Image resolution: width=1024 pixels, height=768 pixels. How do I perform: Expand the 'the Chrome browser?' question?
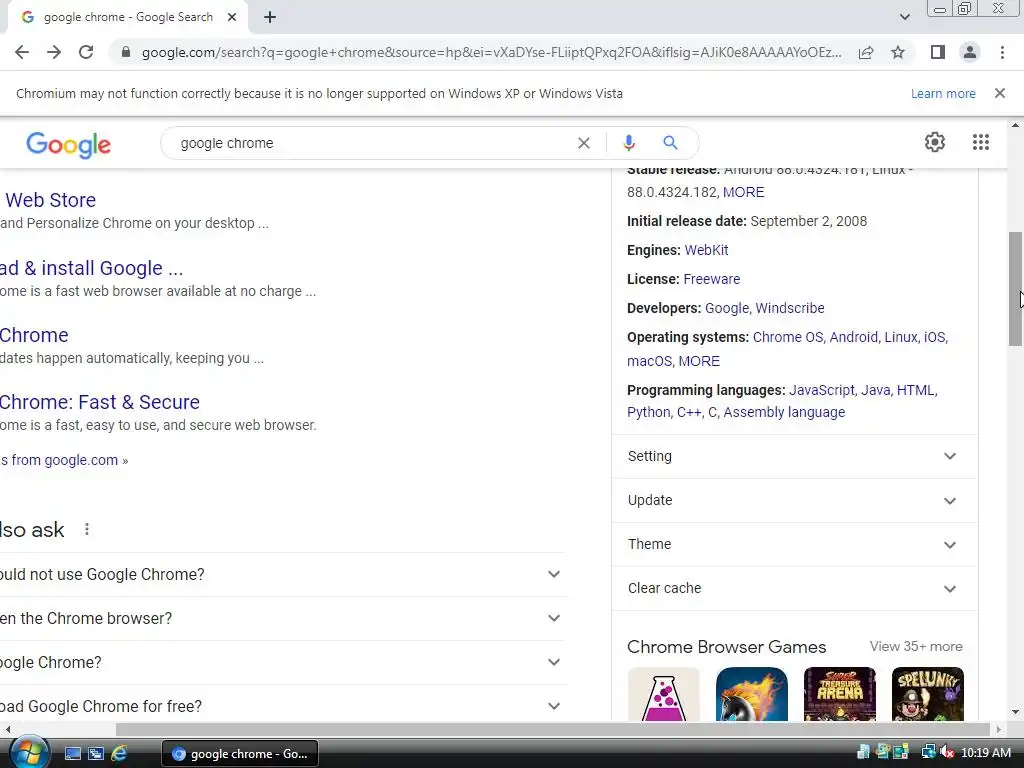coord(282,618)
